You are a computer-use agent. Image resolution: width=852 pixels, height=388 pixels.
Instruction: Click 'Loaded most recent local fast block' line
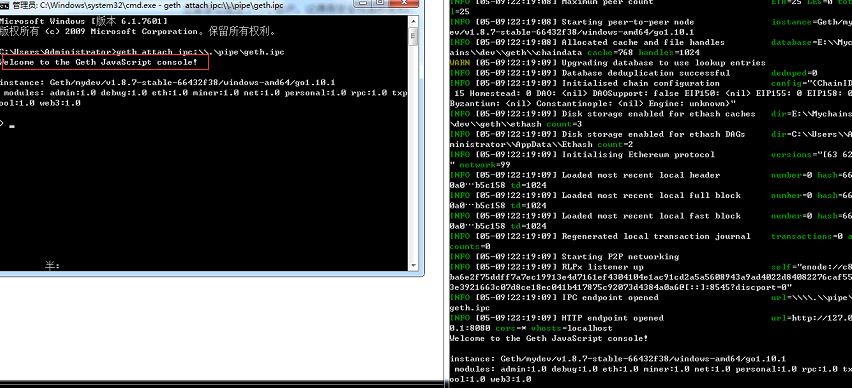[x=651, y=216]
